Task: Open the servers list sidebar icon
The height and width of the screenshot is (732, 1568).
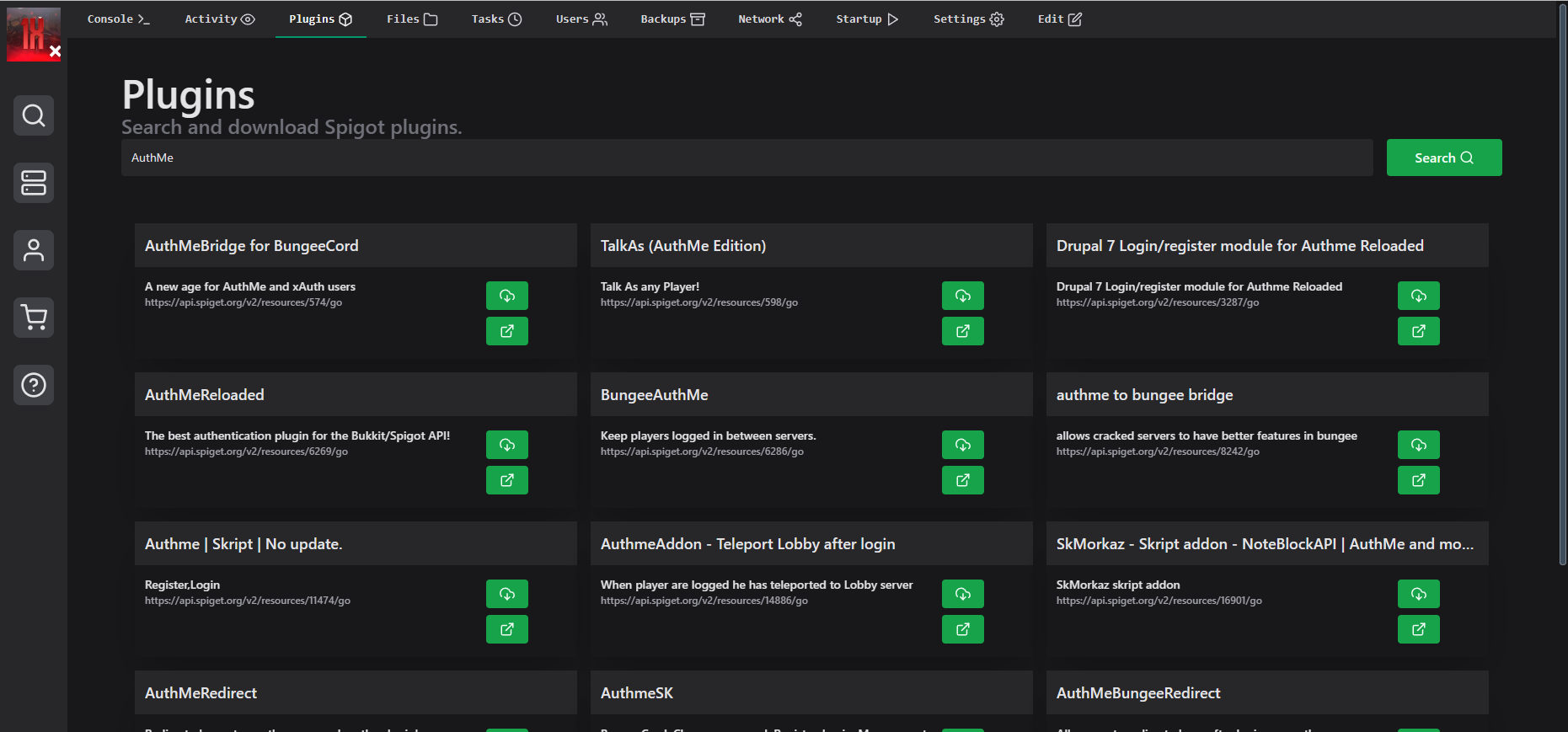Action: (34, 183)
